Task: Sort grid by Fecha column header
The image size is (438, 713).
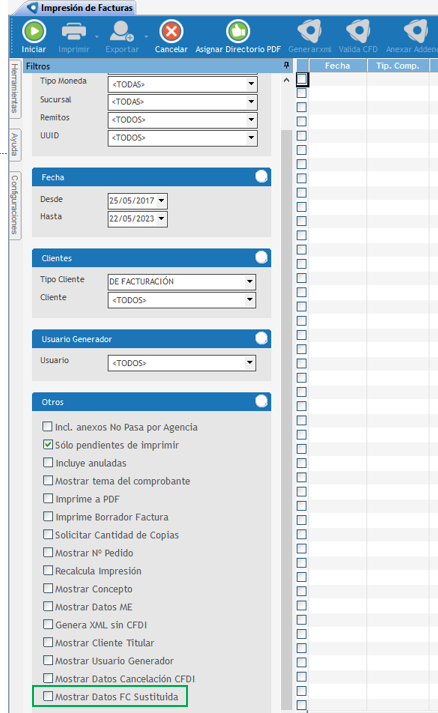Action: pos(337,65)
